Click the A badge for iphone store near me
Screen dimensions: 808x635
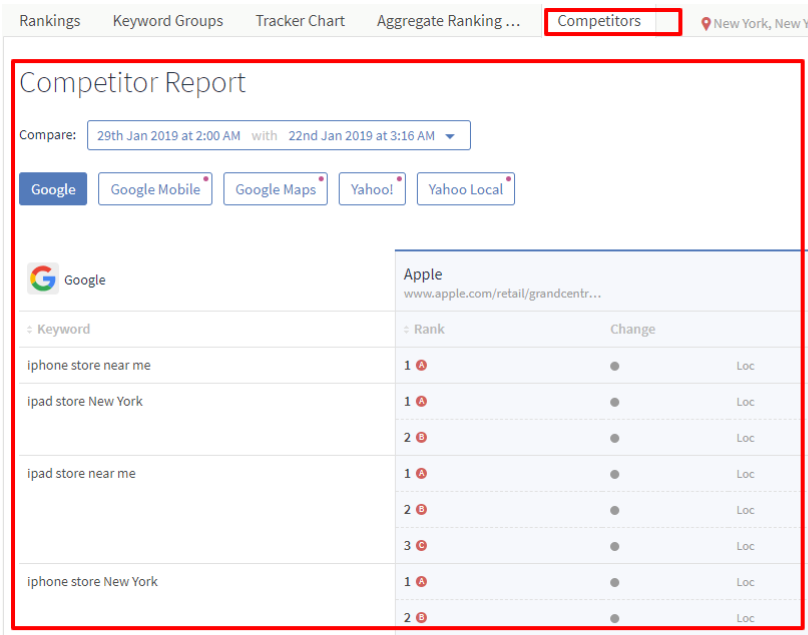[422, 365]
